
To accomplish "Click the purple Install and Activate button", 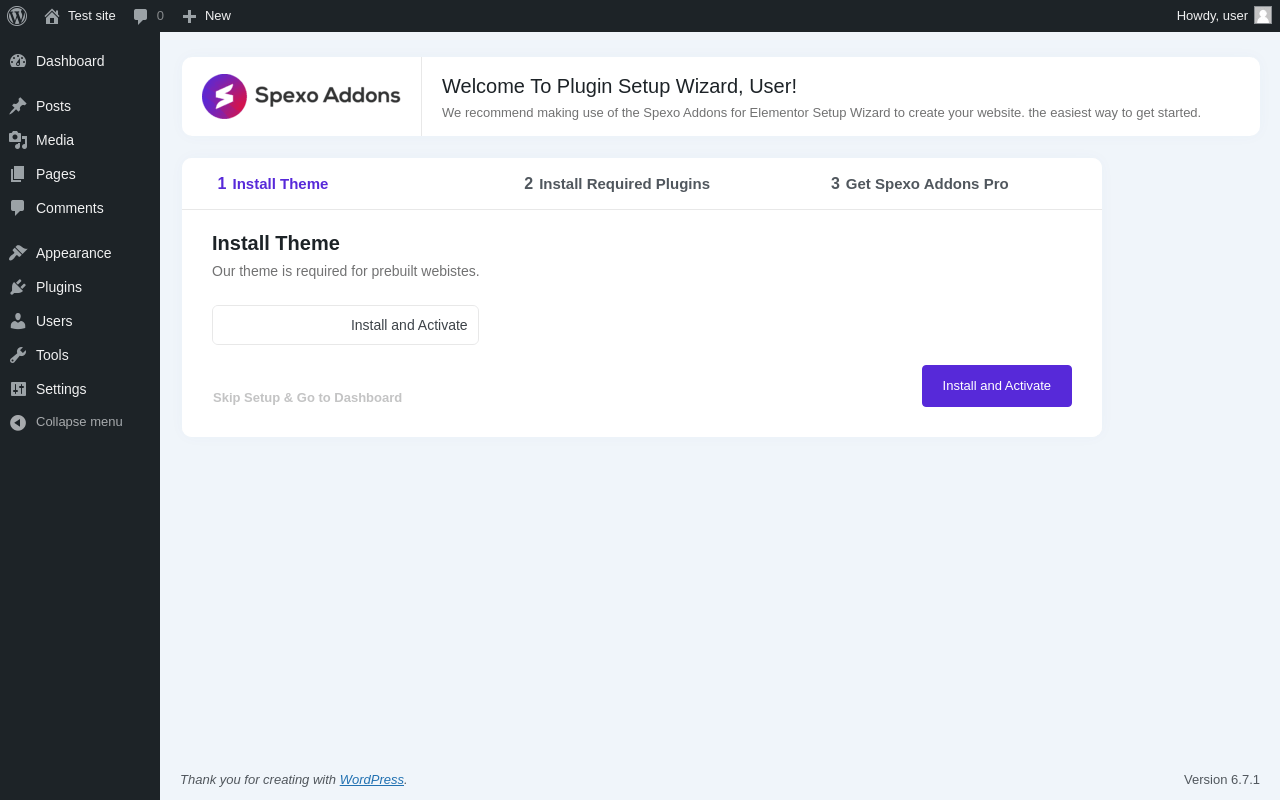I will point(997,386).
